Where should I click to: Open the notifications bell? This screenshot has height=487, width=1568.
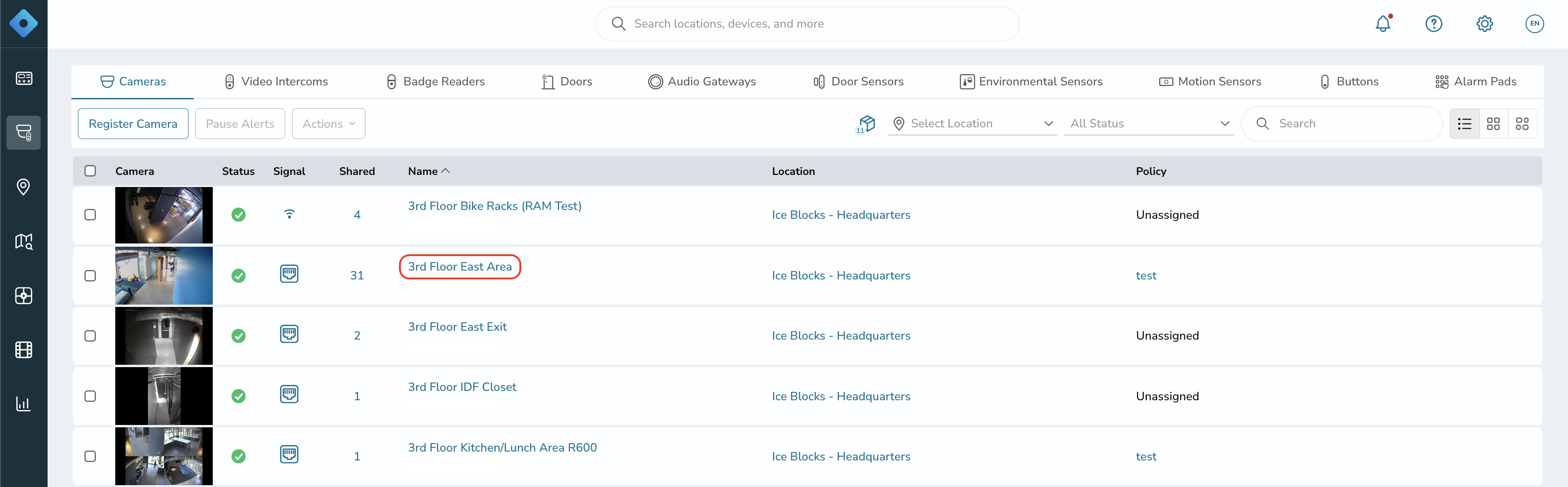click(x=1383, y=23)
